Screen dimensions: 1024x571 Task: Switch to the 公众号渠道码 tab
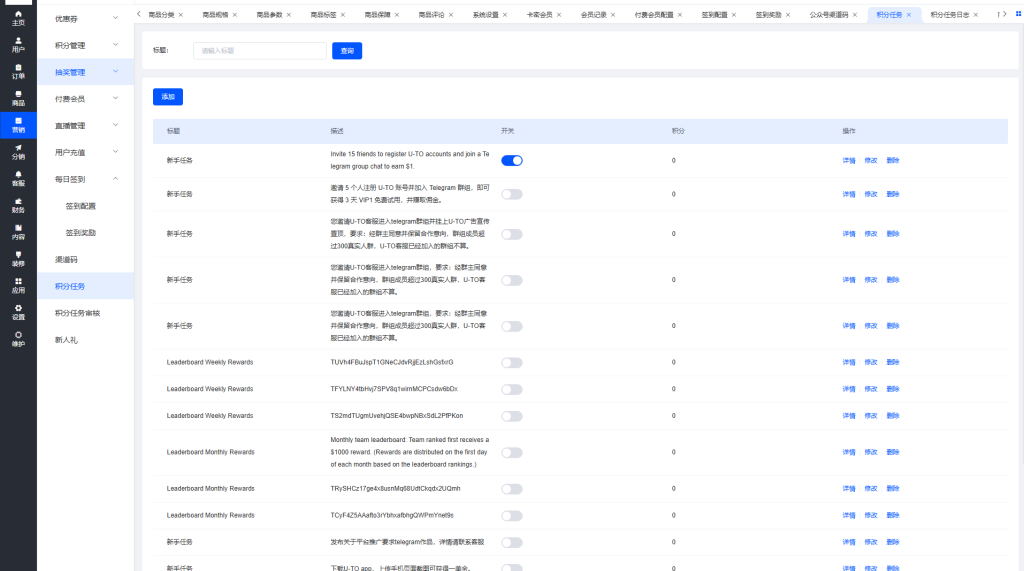[x=828, y=15]
